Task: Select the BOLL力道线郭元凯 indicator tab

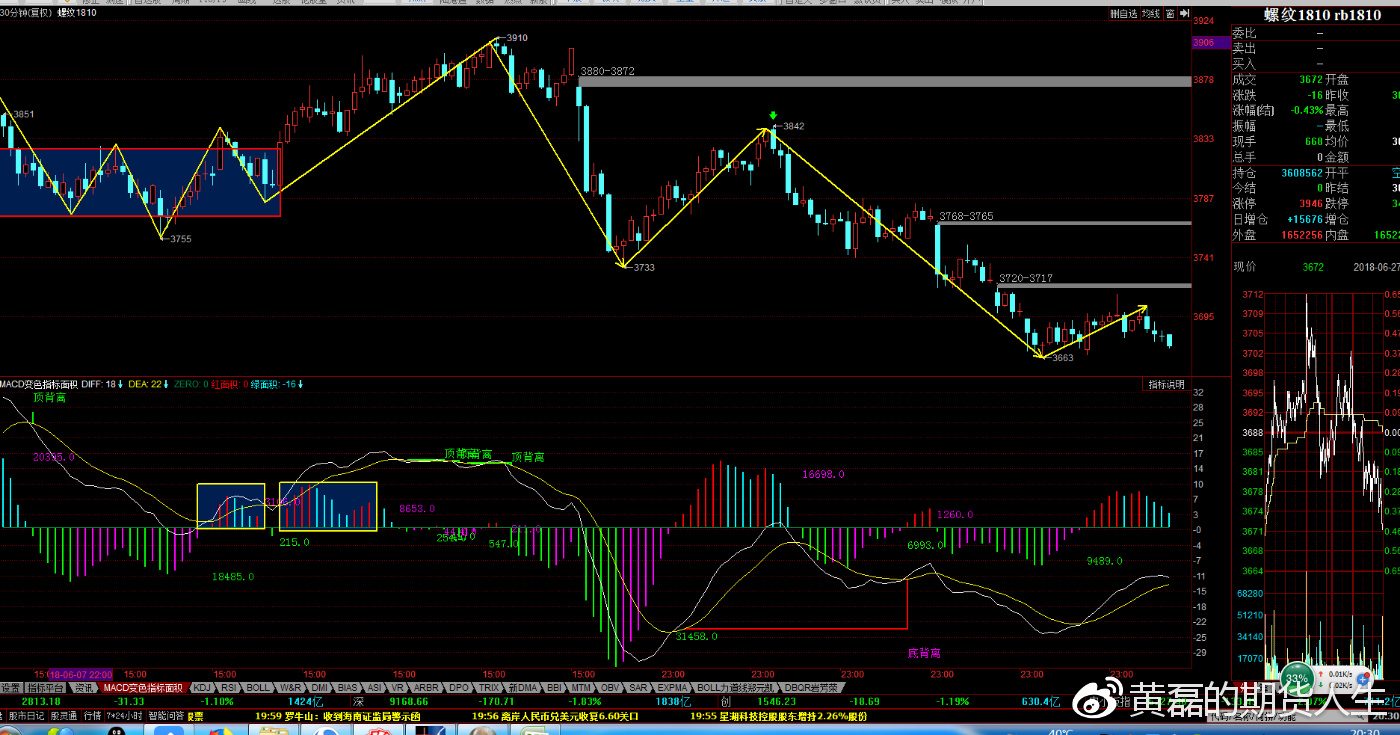Action: (x=736, y=688)
